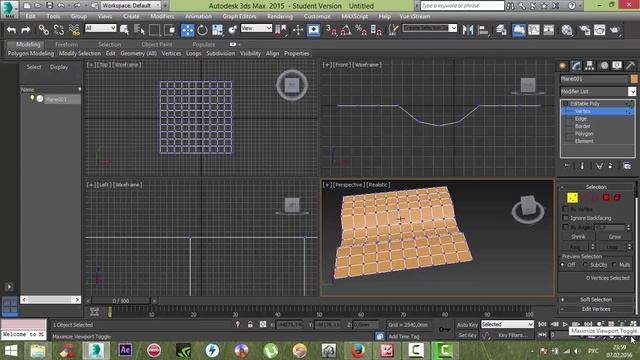This screenshot has width=640, height=360.
Task: Open Select by Name dialog icon
Action: tap(139, 30)
